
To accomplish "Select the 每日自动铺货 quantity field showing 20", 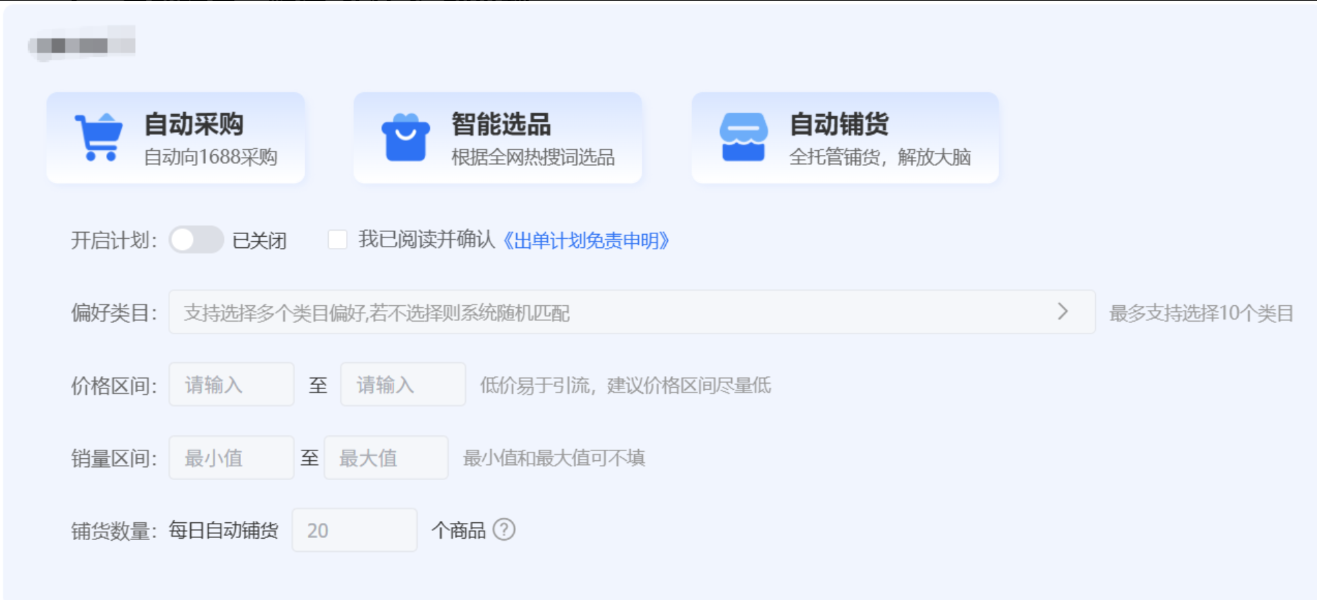I will [x=354, y=530].
